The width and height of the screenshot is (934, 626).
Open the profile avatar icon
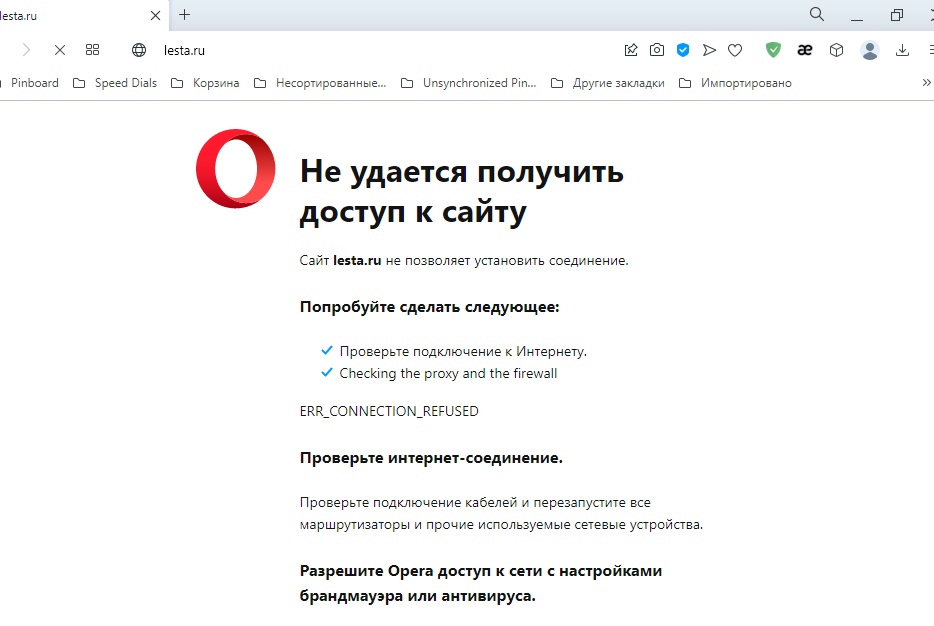(x=870, y=50)
